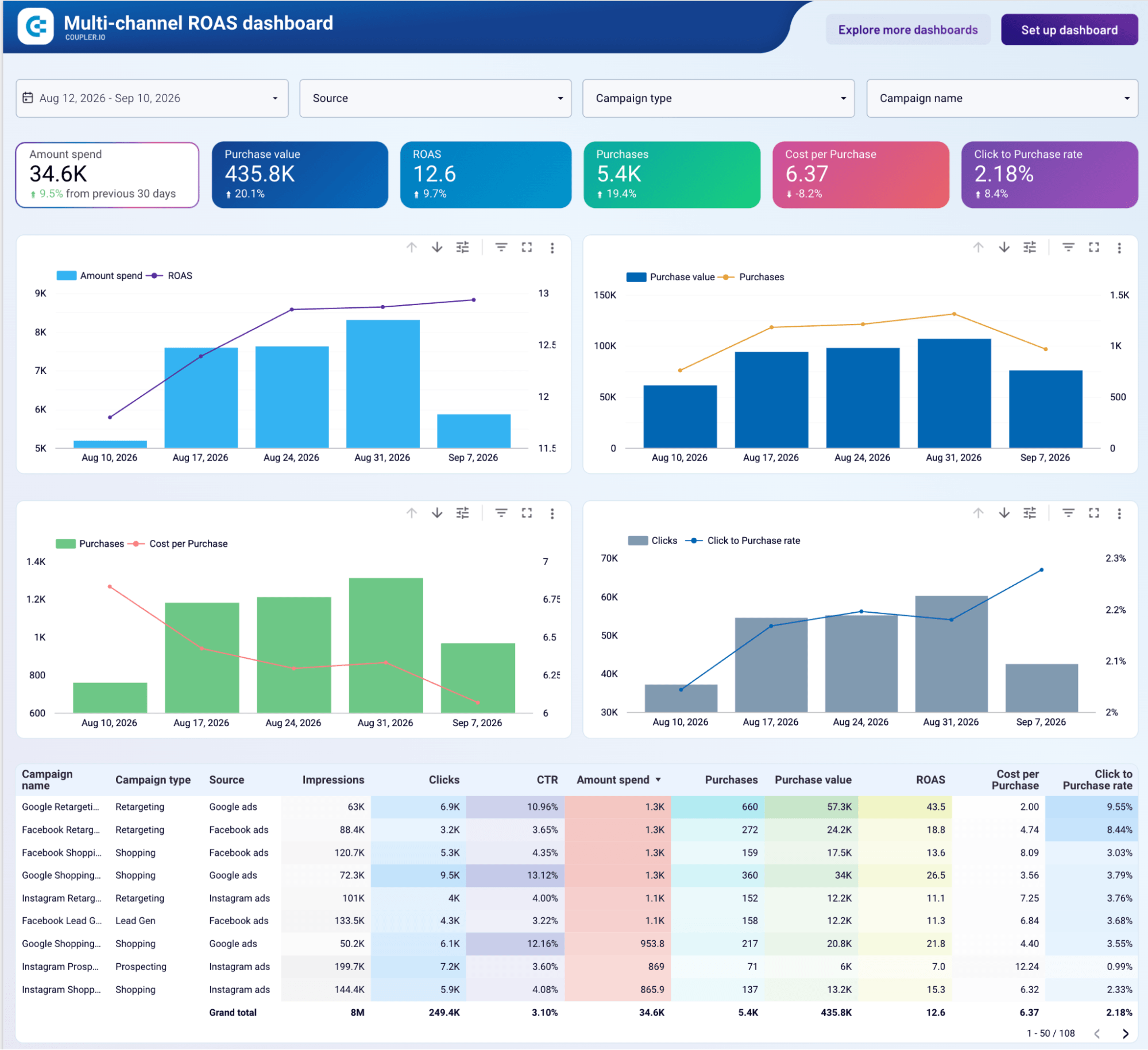Toggle green Purchases legend swatch
The height and width of the screenshot is (1050, 1148).
coord(66,543)
